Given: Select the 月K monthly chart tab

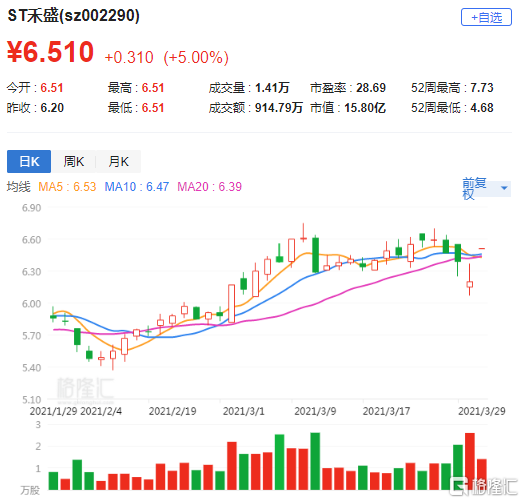Looking at the screenshot, I should (119, 161).
